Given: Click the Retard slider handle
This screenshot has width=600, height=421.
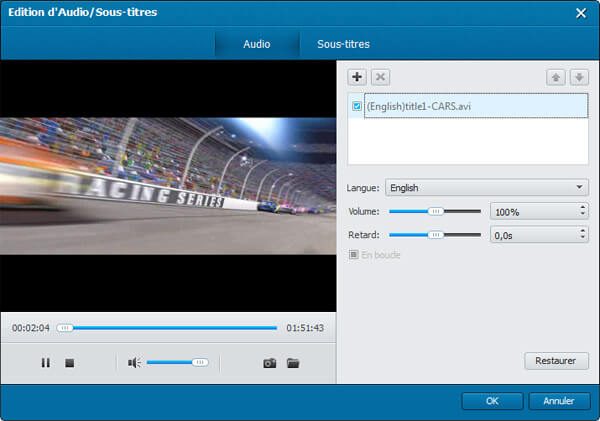Looking at the screenshot, I should tap(435, 235).
